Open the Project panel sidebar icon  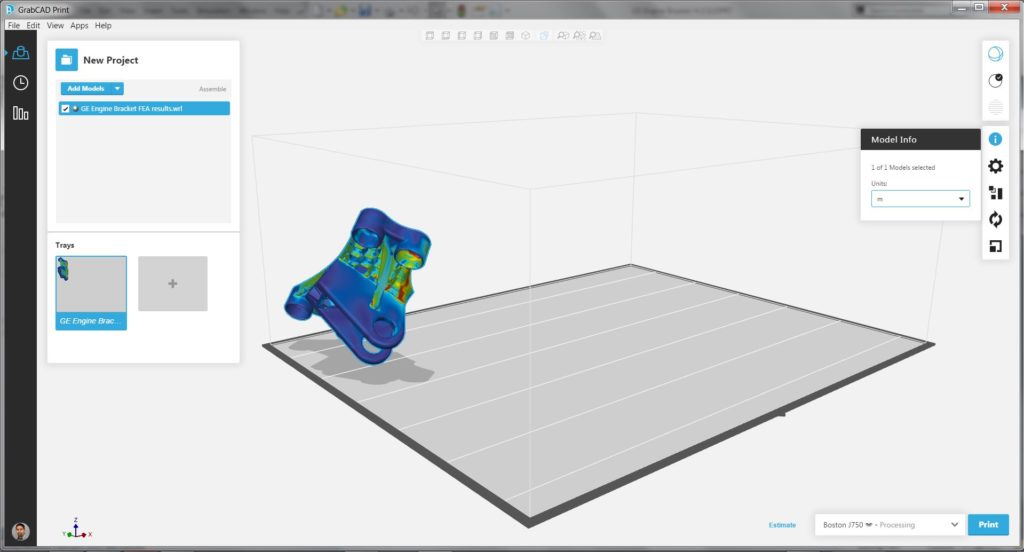point(20,53)
